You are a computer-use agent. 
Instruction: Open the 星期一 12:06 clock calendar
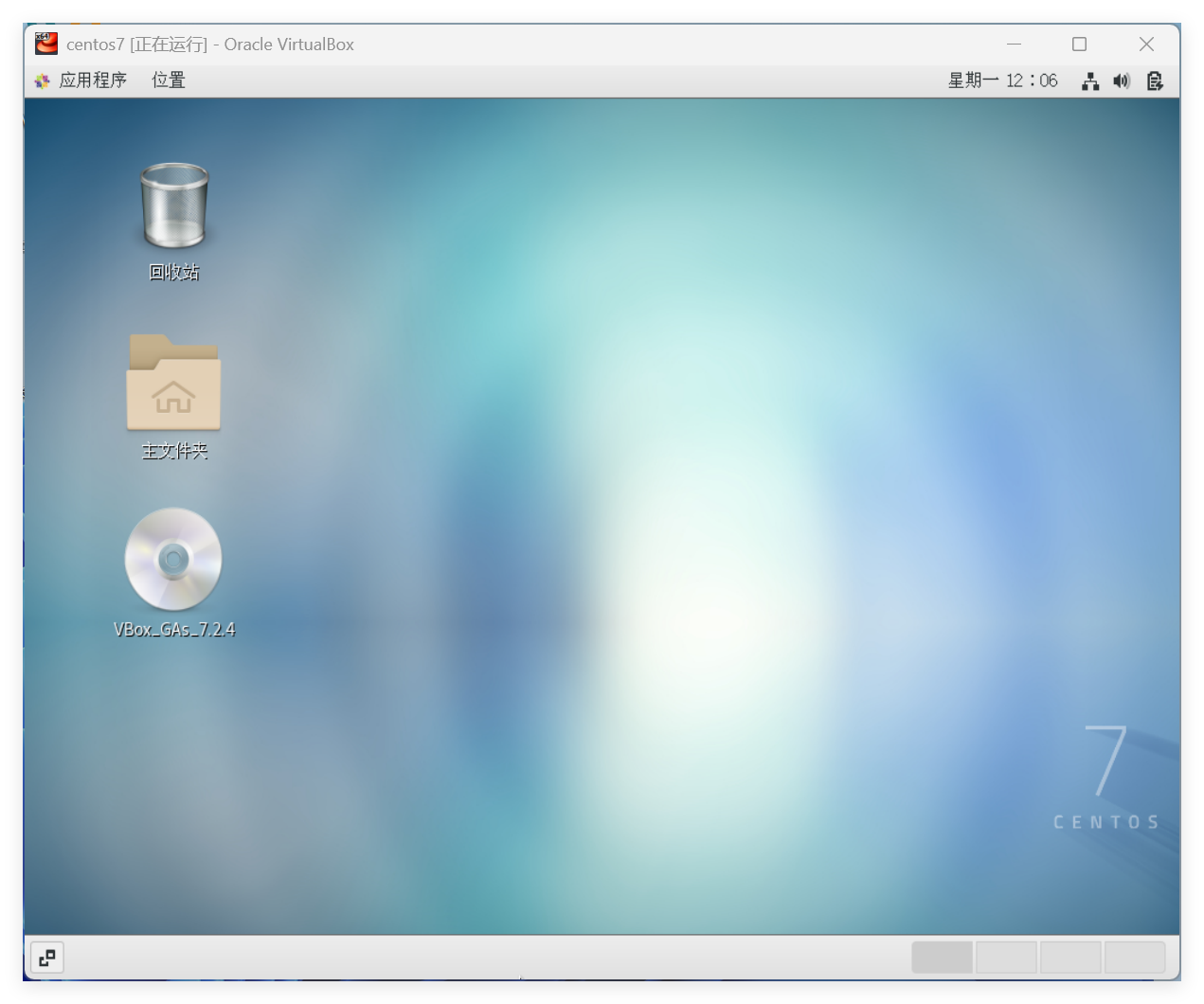pos(1002,81)
